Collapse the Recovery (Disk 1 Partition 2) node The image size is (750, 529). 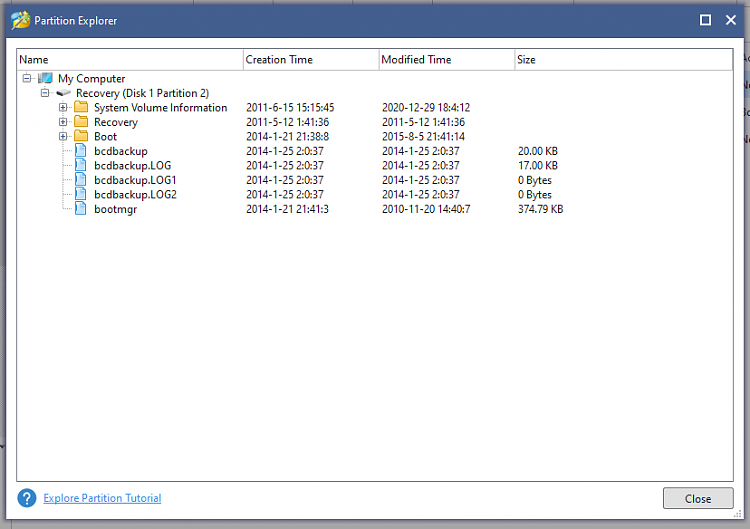point(45,93)
